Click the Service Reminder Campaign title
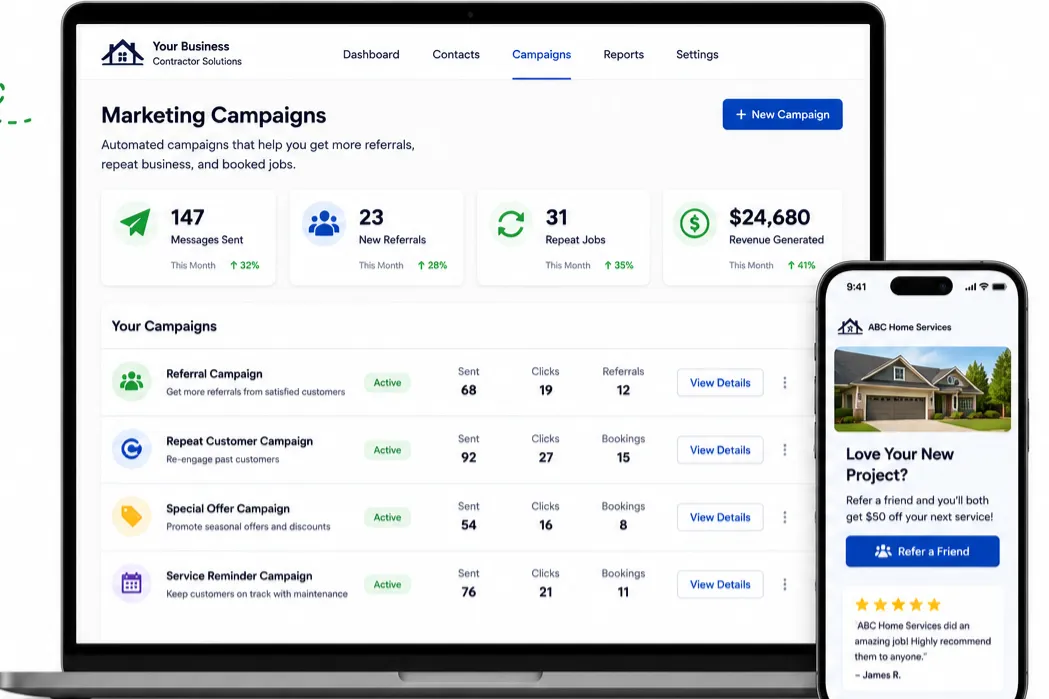The height and width of the screenshot is (699, 1049). tap(239, 576)
